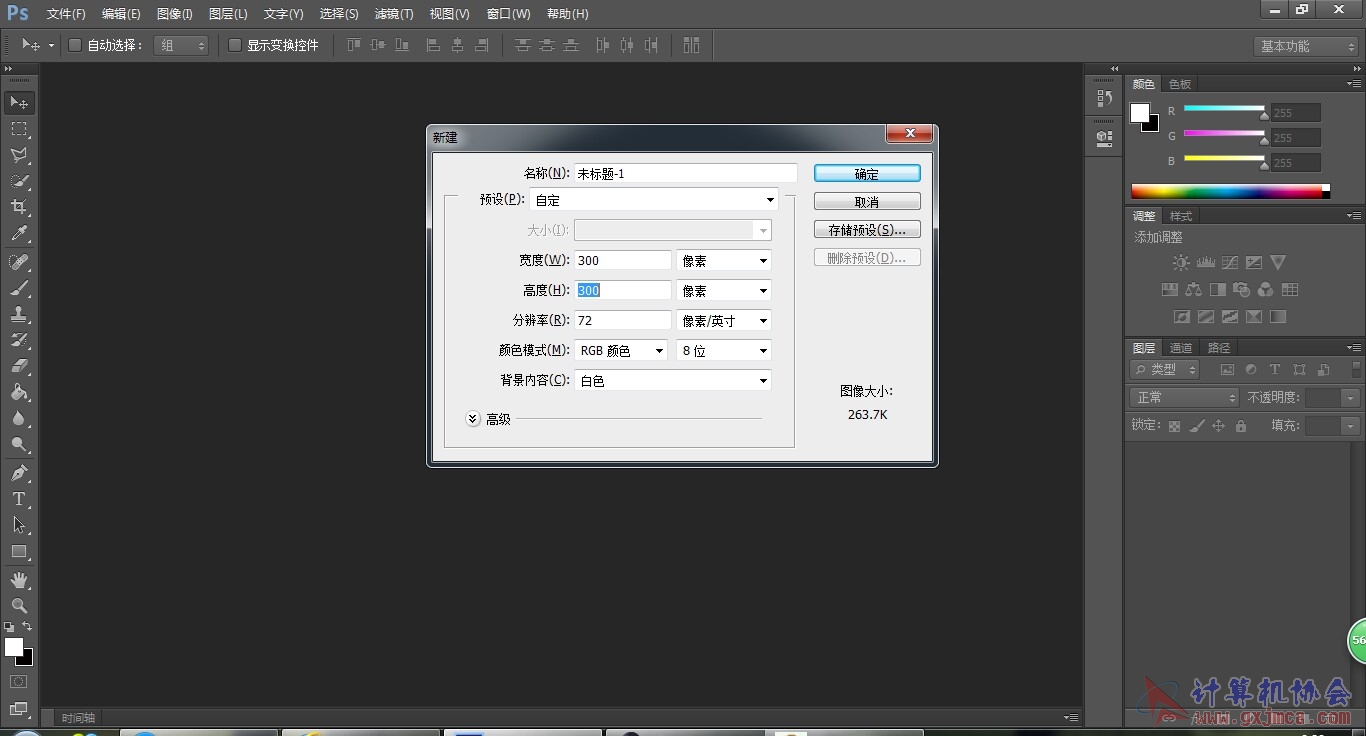1366x736 pixels.
Task: Toggle lock all icon
Action: [x=1241, y=426]
